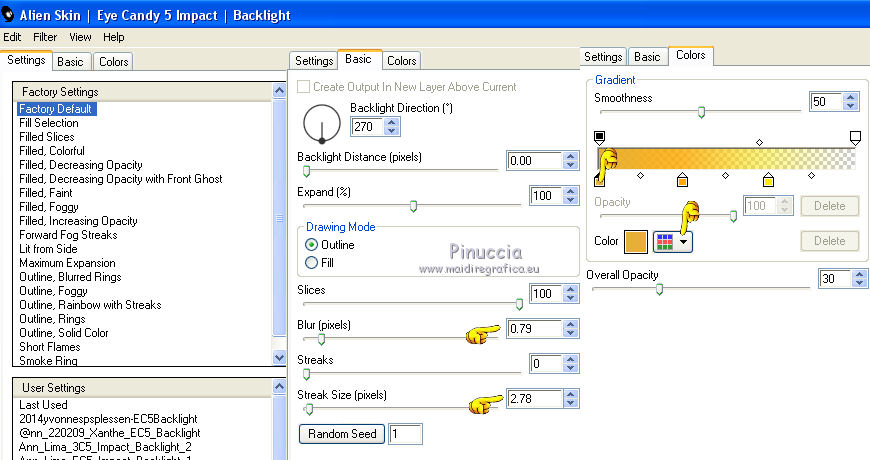
Task: Click the Backlight Distance slider handle
Action: click(306, 171)
